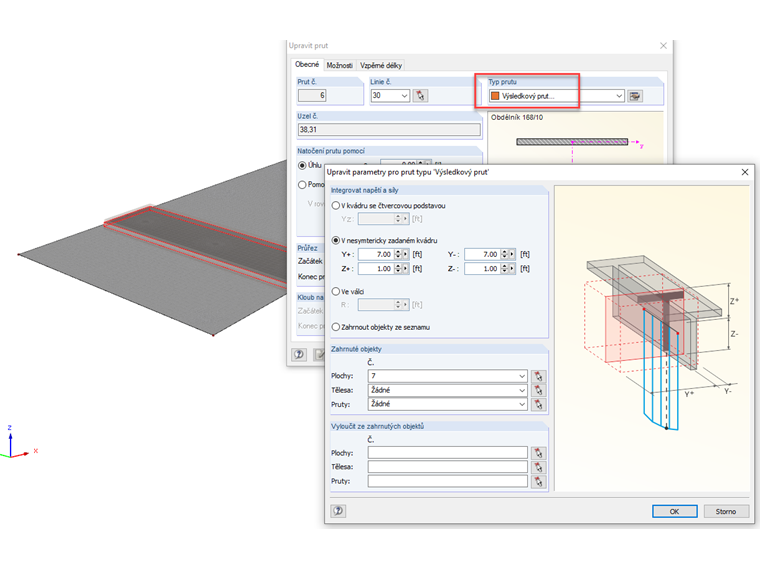The image size is (760, 570).
Task: Open Z+ value arrow menu
Action: 406,269
